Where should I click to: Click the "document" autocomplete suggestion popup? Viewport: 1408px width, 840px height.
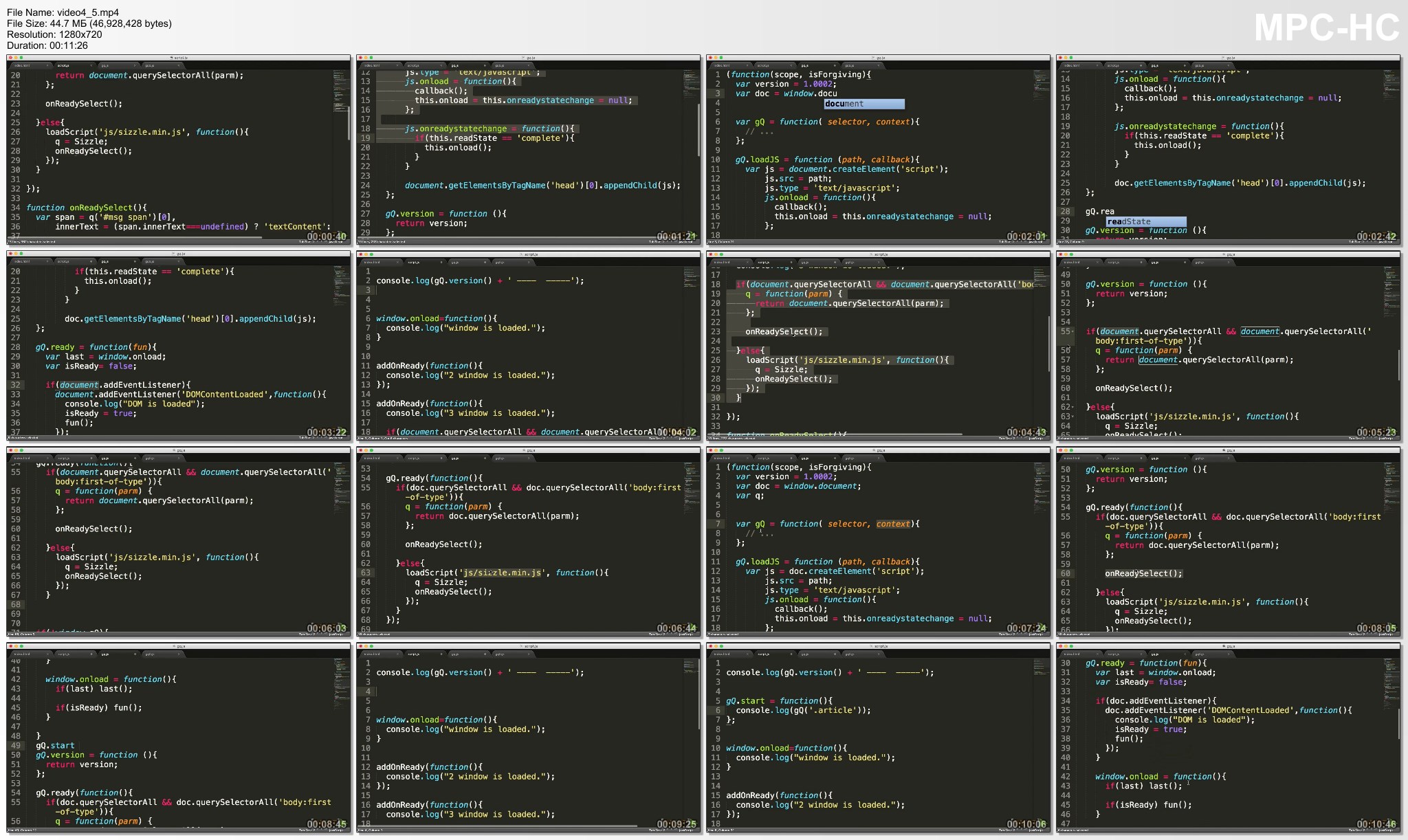click(864, 104)
